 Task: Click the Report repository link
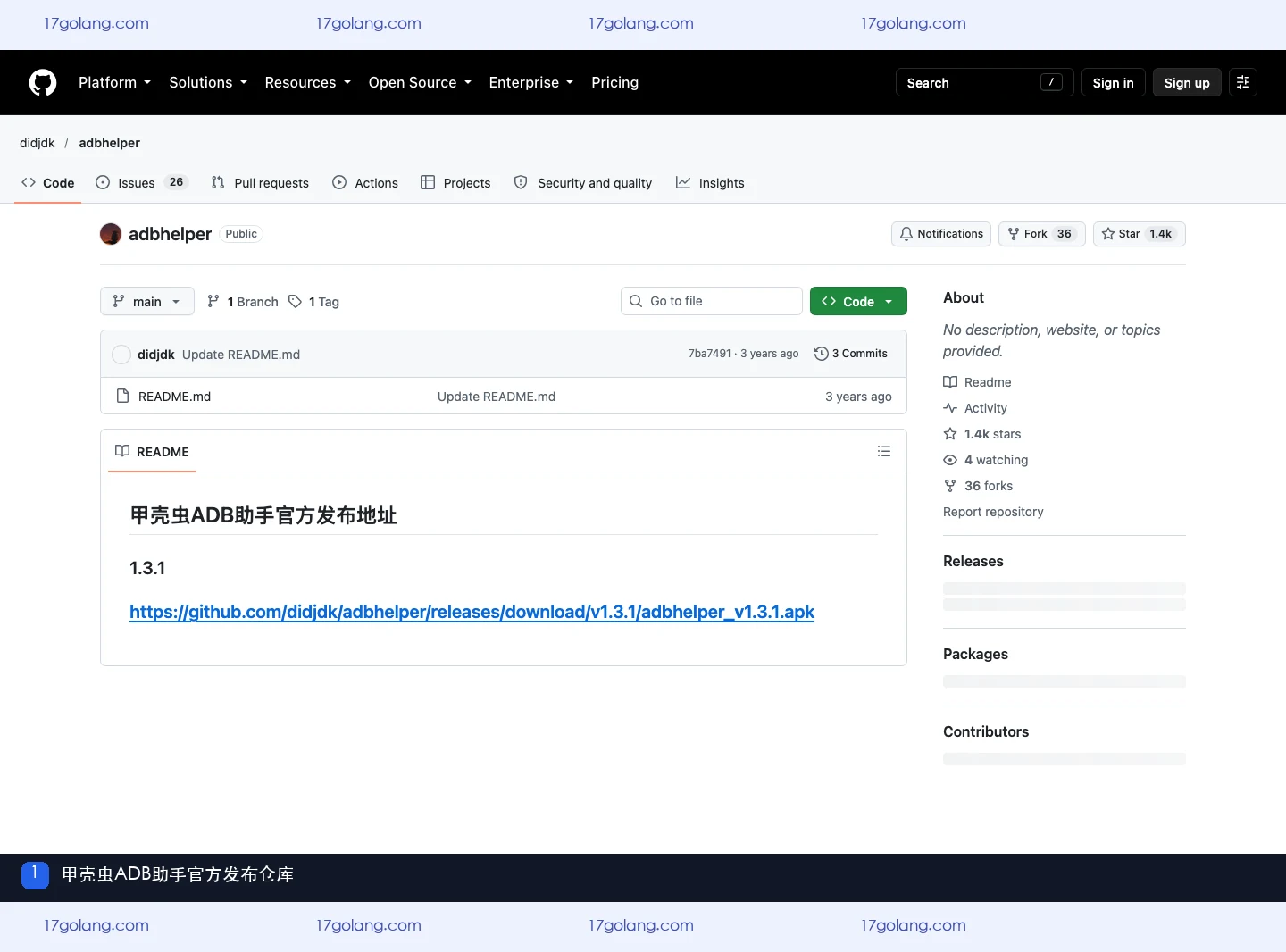tap(993, 512)
